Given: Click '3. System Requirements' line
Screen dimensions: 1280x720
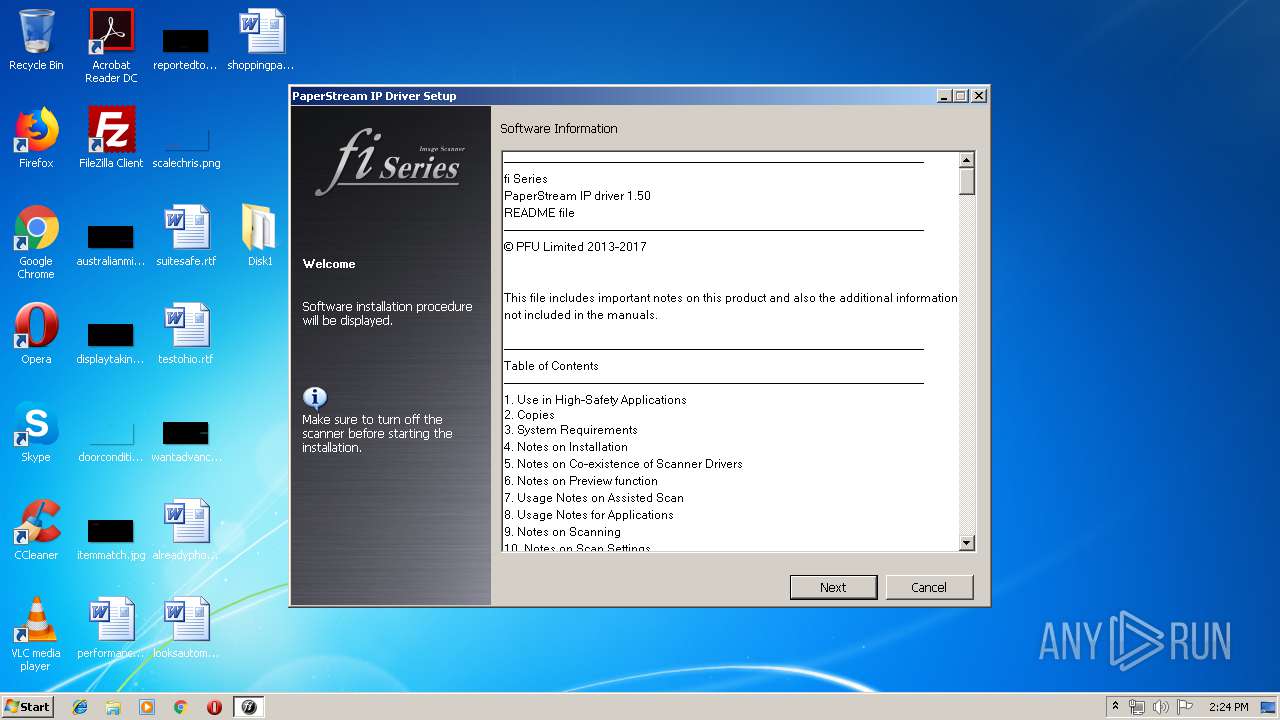Looking at the screenshot, I should (571, 430).
